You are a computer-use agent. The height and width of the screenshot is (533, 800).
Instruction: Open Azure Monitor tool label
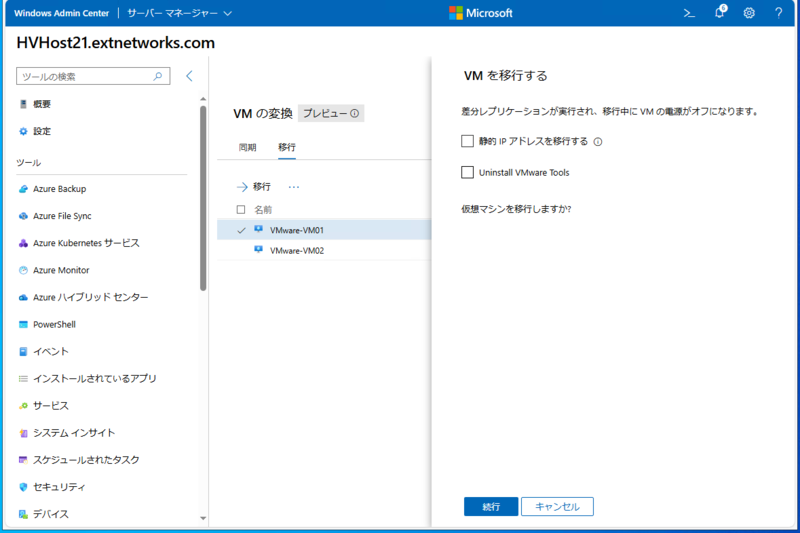point(61,270)
